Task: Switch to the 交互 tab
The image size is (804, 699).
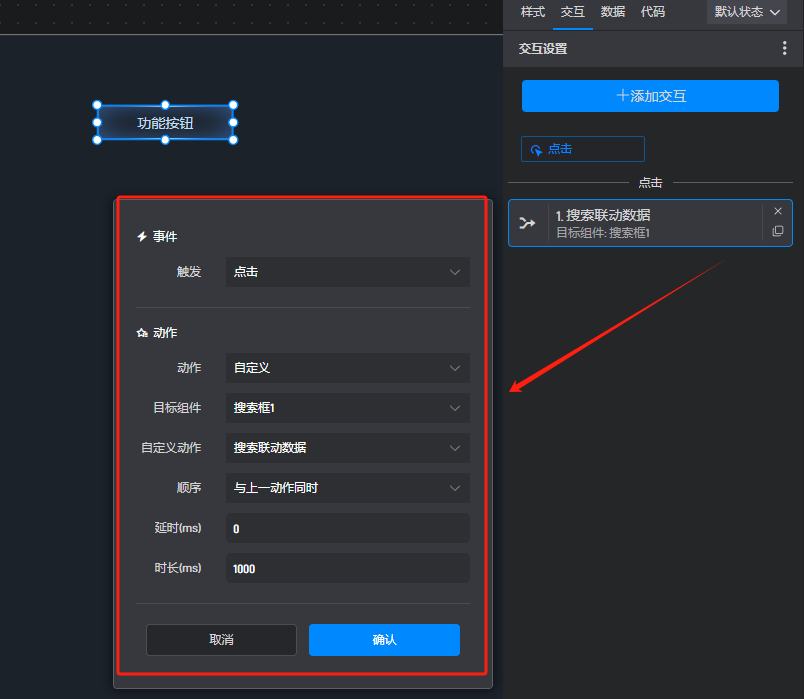Action: [x=573, y=12]
